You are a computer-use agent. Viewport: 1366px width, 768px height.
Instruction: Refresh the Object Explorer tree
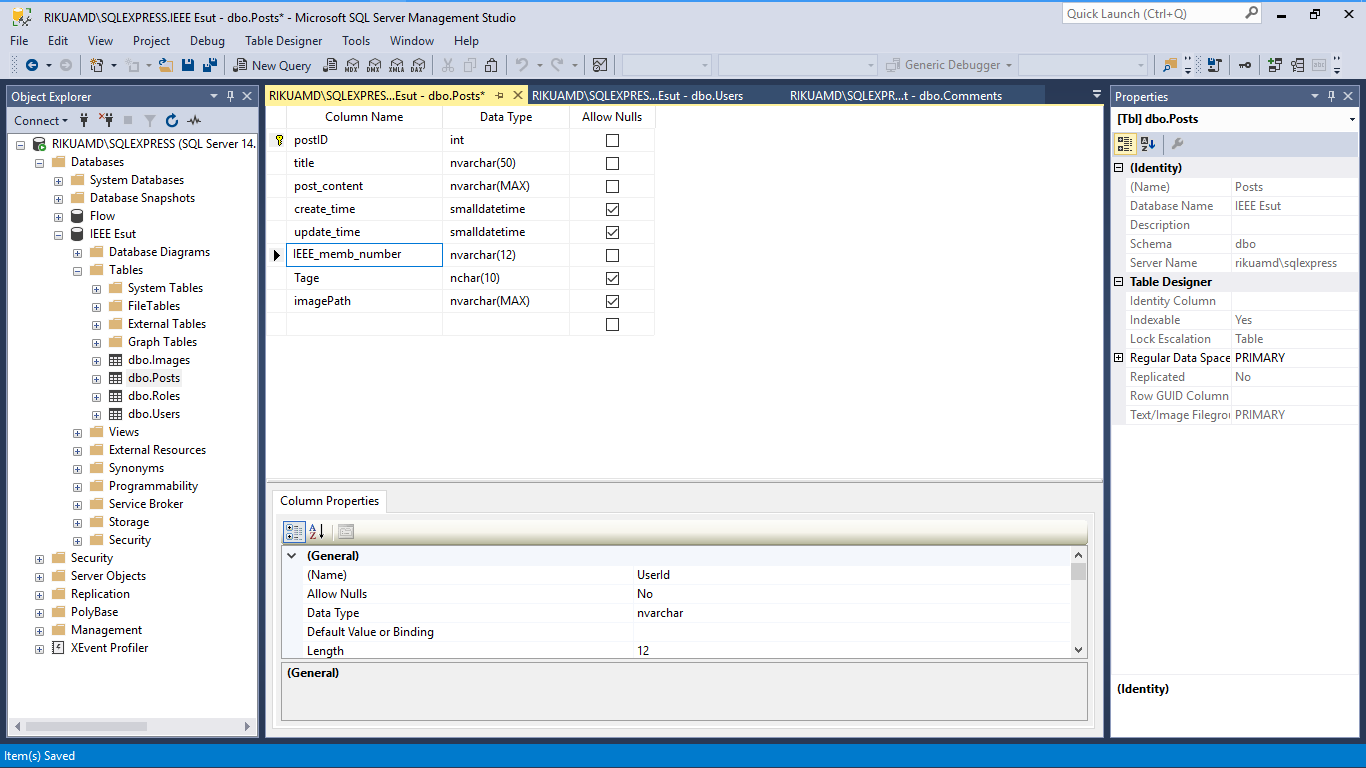(172, 120)
